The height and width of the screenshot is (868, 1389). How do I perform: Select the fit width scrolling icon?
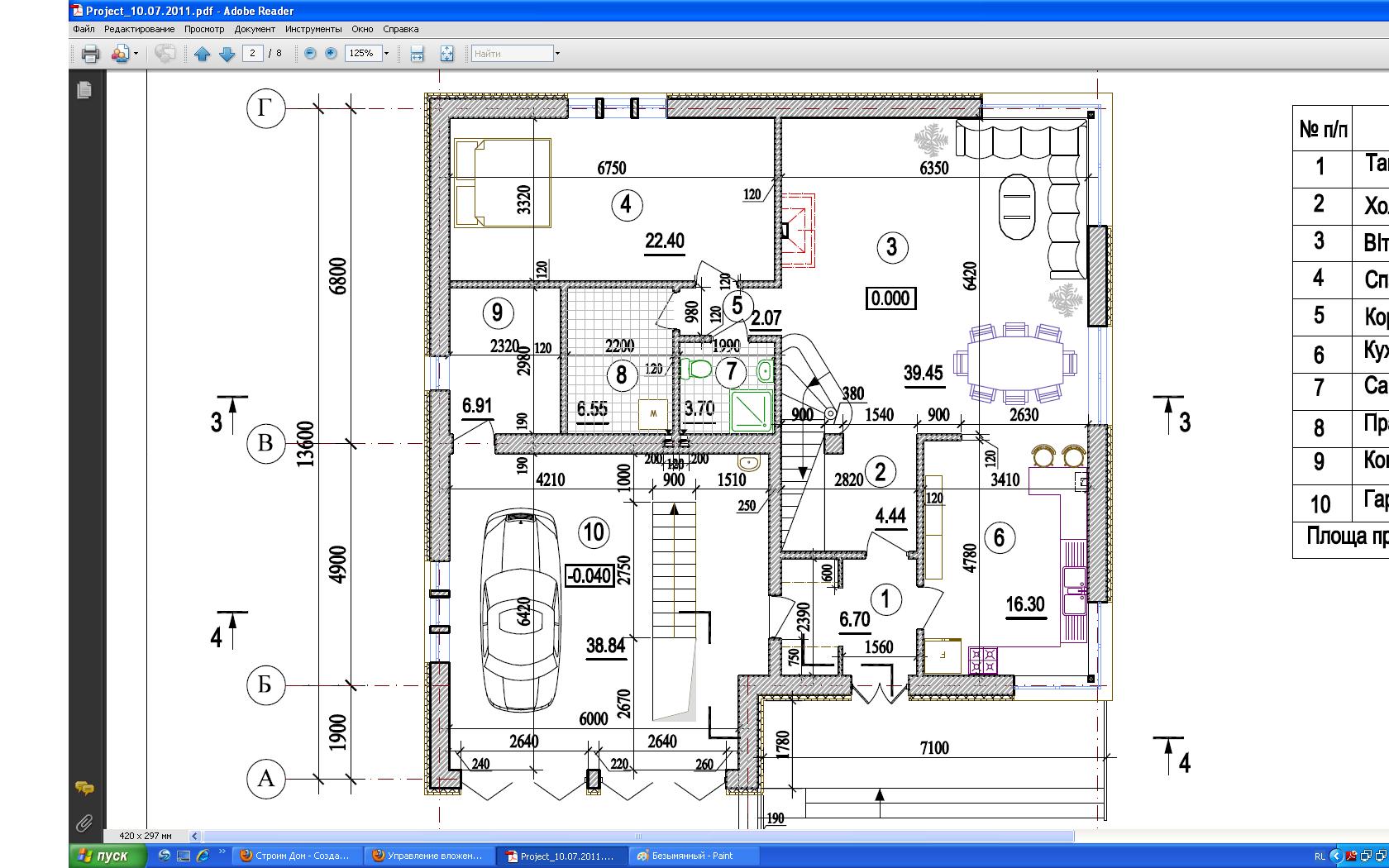coord(418,54)
